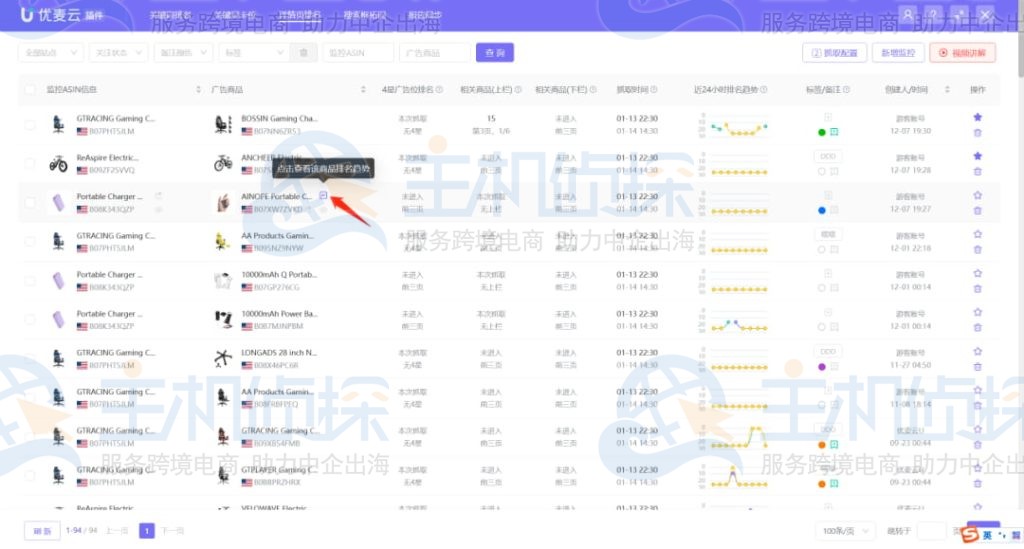Click info icon beside 相关商品(上栏)
The width and height of the screenshot is (1024, 549).
(x=518, y=89)
